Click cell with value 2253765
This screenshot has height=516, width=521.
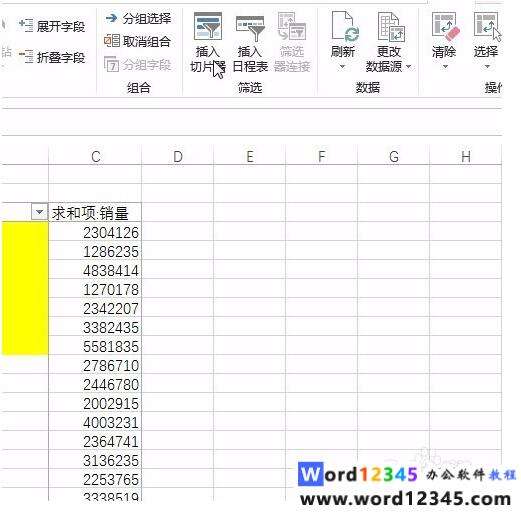coord(95,479)
